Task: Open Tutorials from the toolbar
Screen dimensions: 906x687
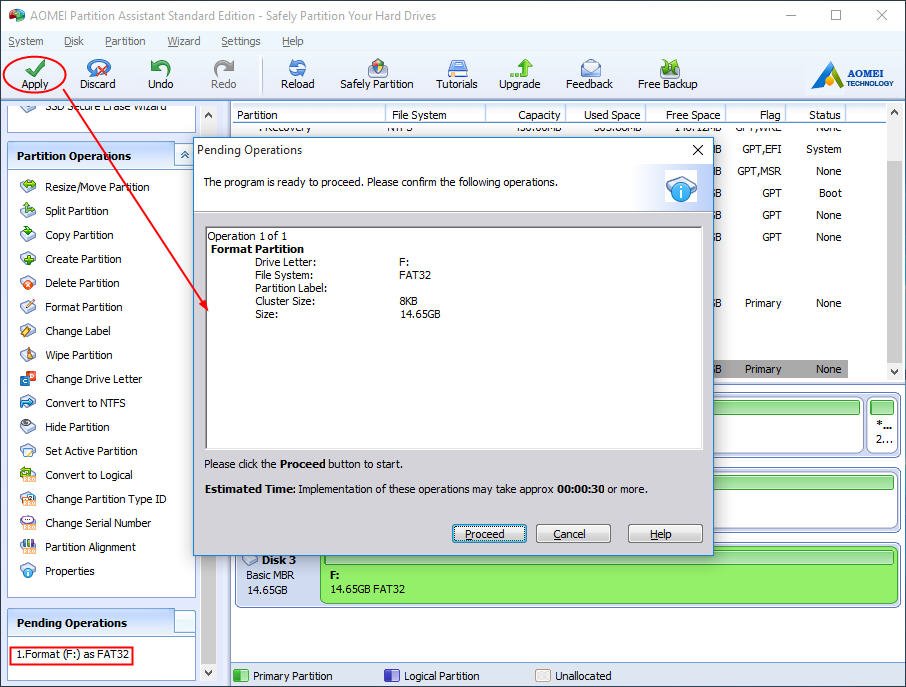Action: tap(456, 73)
